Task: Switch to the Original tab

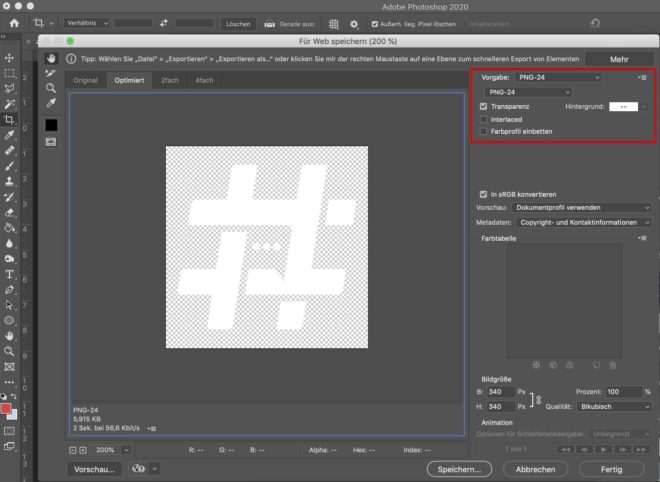Action: [85, 80]
